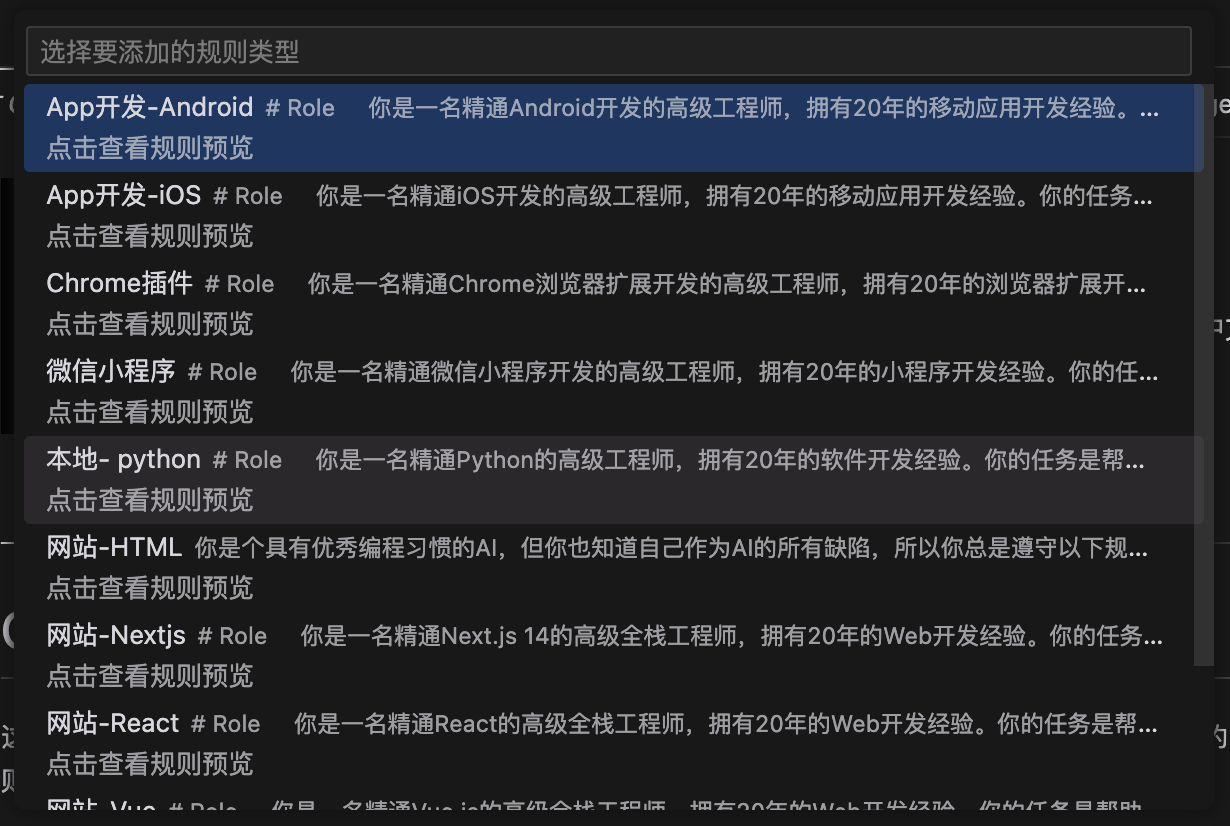The height and width of the screenshot is (826, 1230).
Task: Click the list's vertical scrollbar thumb
Action: tap(1203, 375)
